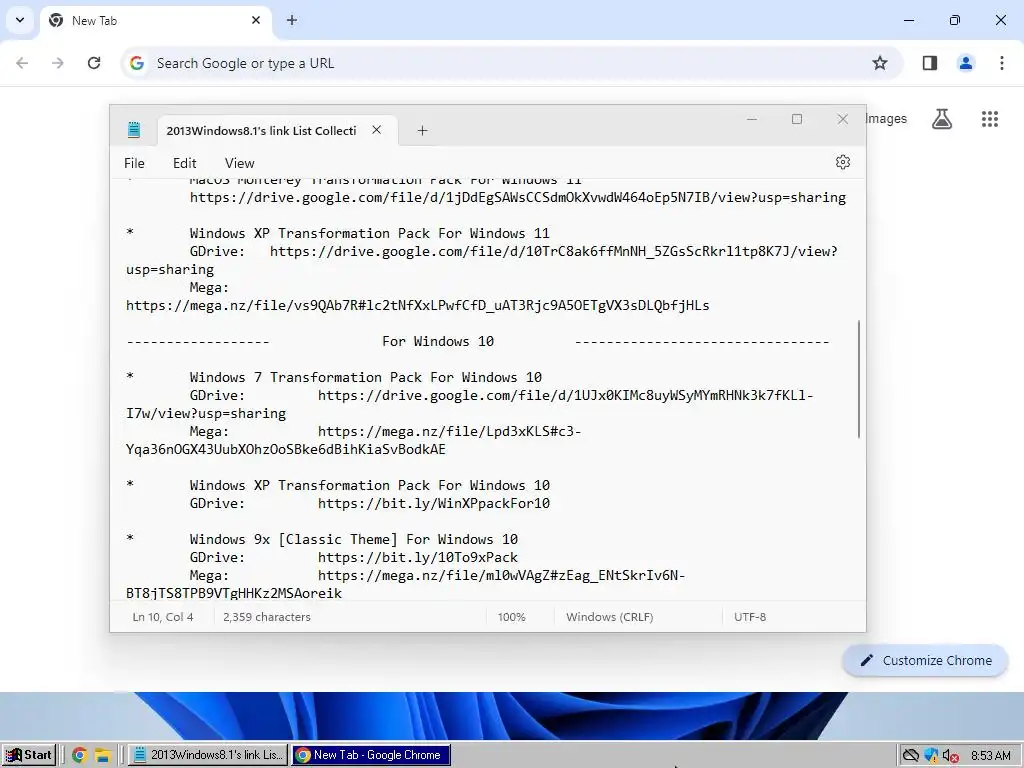Click the 100% zoom status entry
Viewport: 1024px width, 768px height.
pos(511,616)
